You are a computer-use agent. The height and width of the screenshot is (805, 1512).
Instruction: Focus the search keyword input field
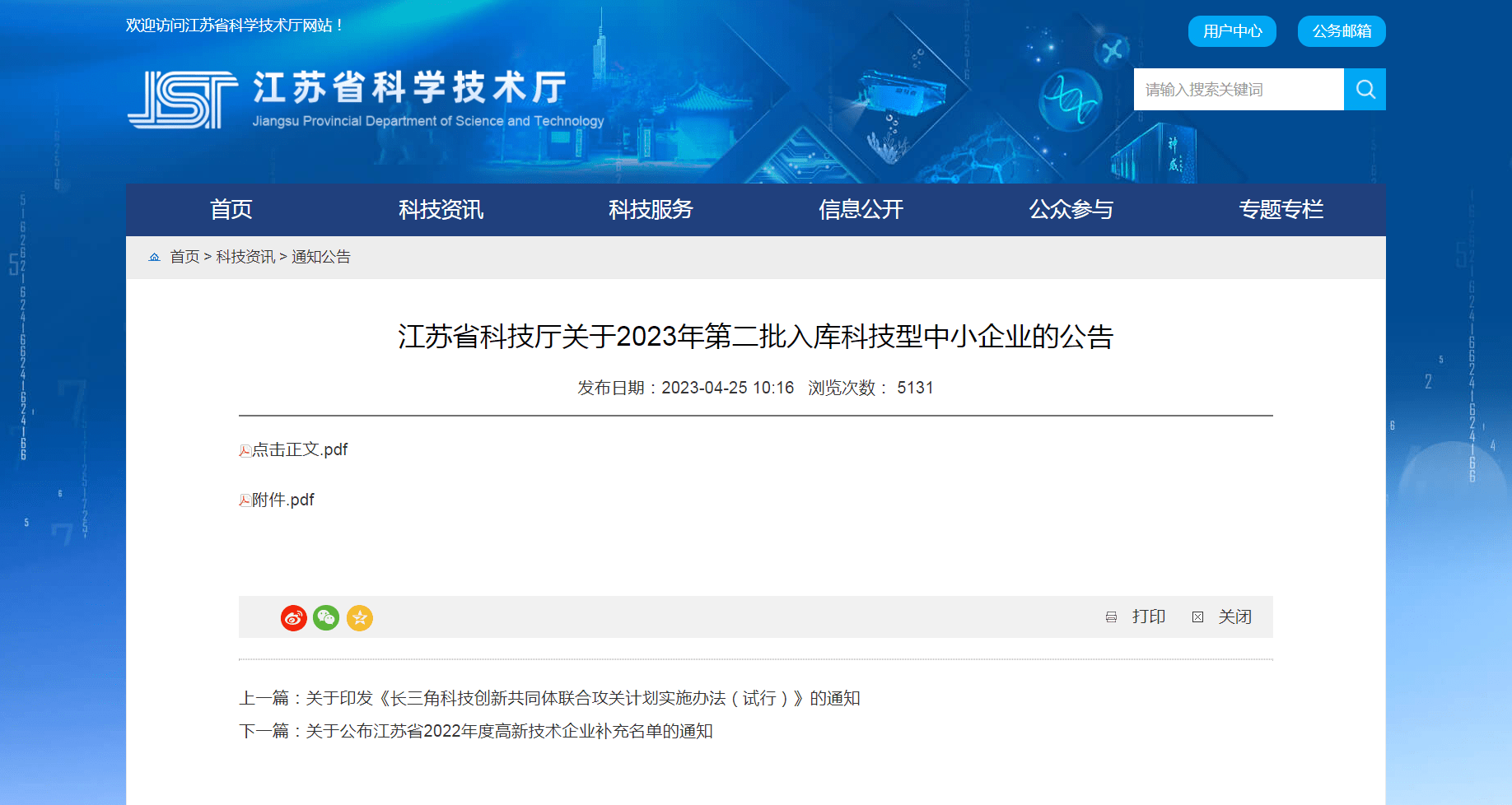[x=1239, y=89]
